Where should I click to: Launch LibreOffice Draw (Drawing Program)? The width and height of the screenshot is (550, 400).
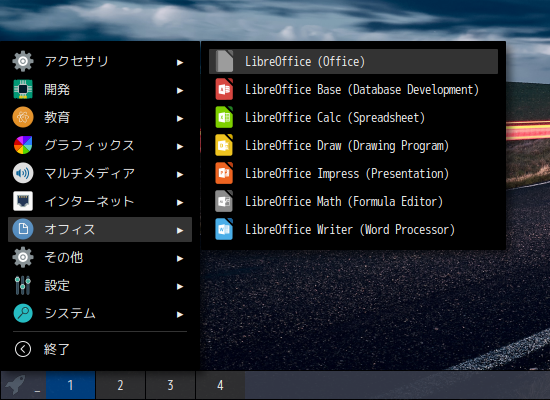click(x=353, y=145)
